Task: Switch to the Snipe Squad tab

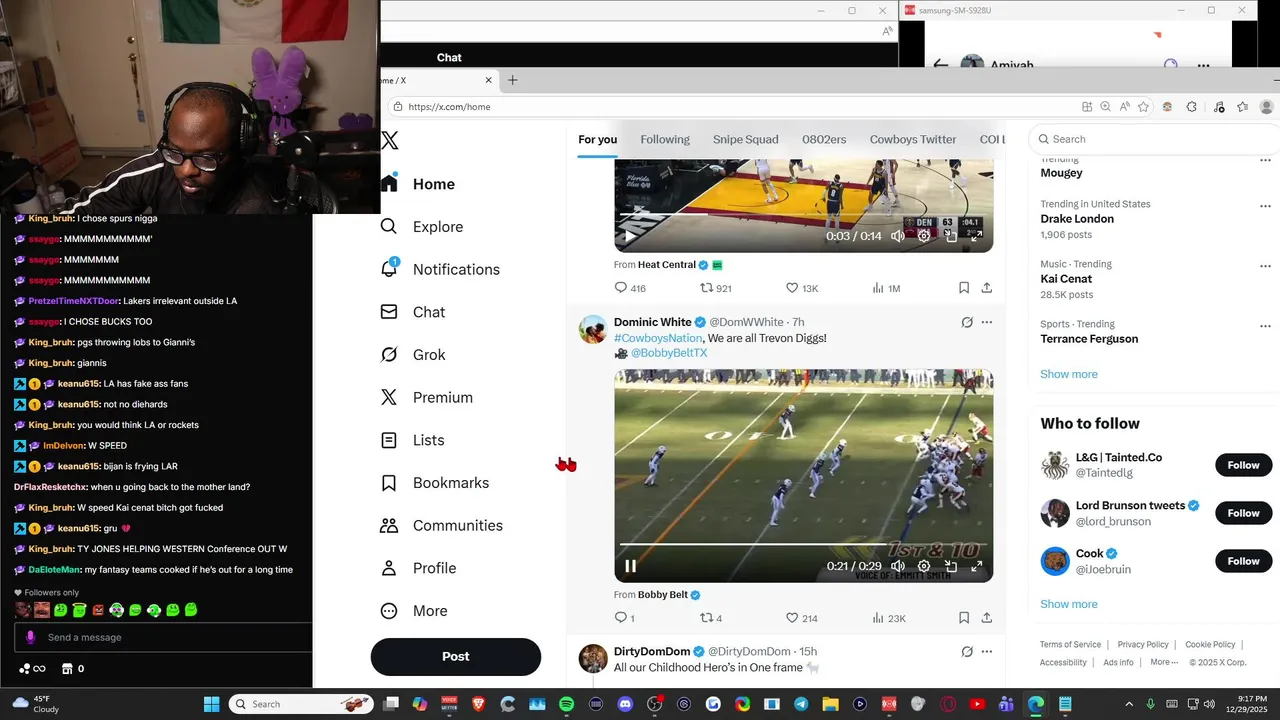Action: pos(745,139)
